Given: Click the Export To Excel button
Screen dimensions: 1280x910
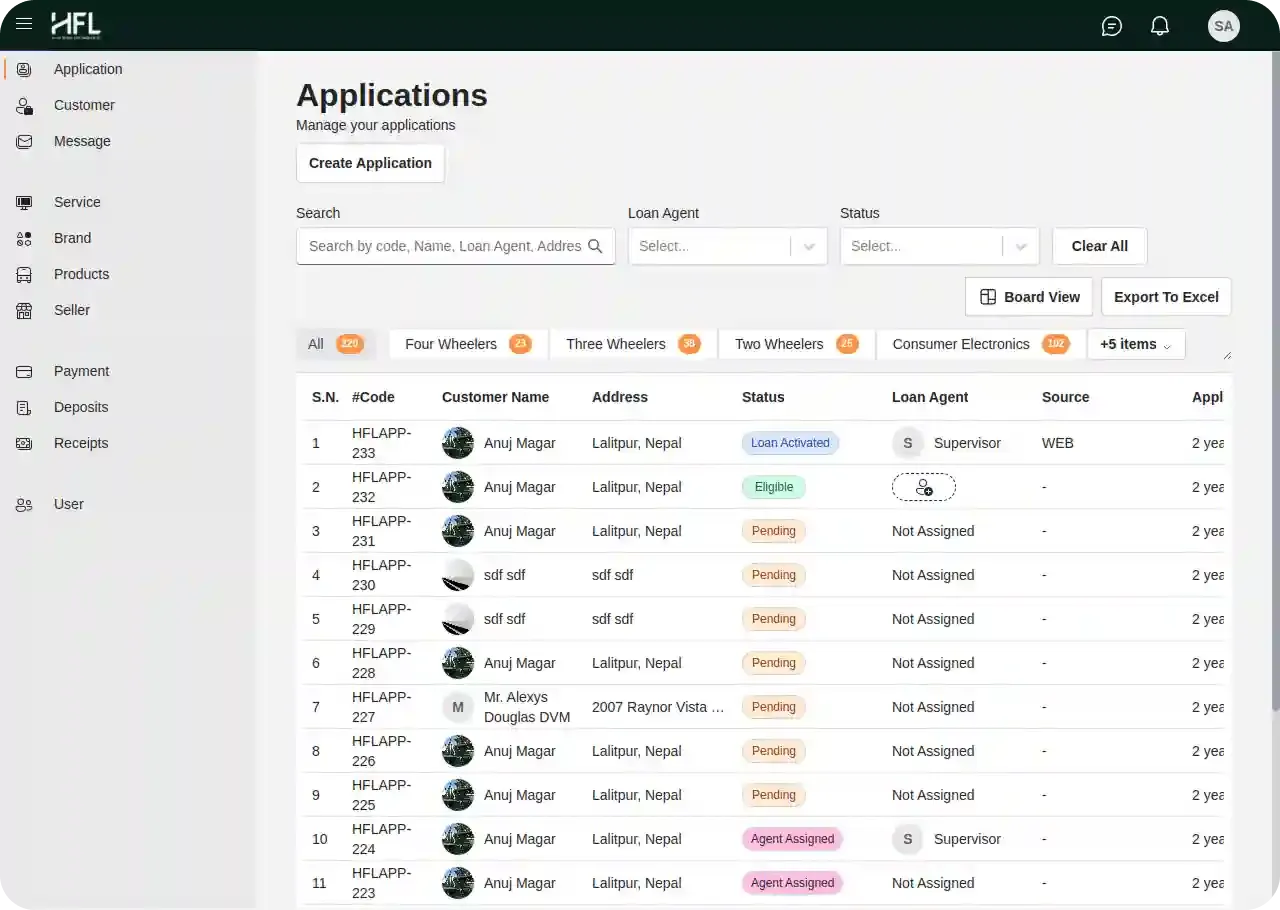Looking at the screenshot, I should pyautogui.click(x=1166, y=297).
